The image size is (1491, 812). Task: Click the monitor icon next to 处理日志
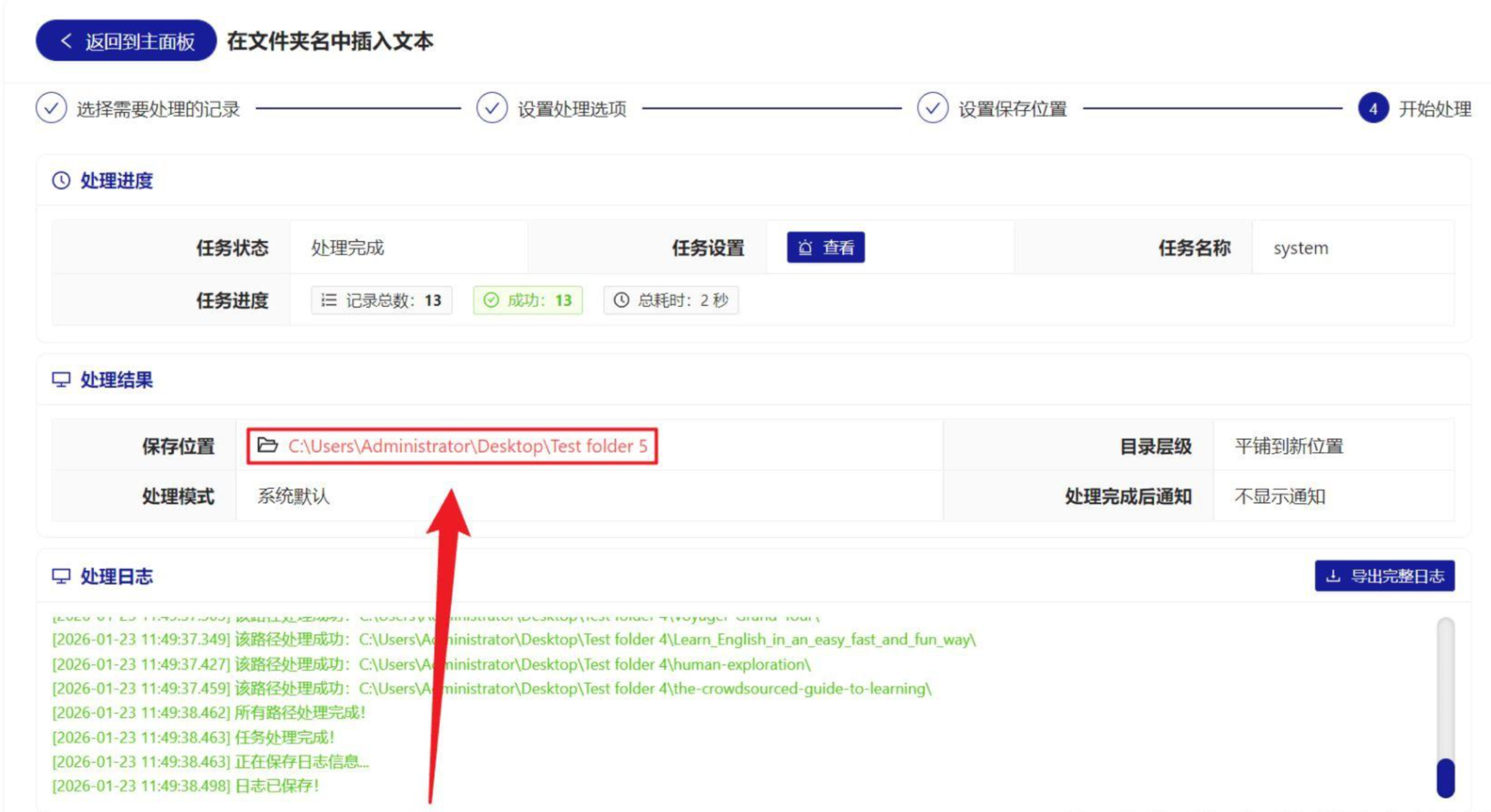pyautogui.click(x=61, y=576)
